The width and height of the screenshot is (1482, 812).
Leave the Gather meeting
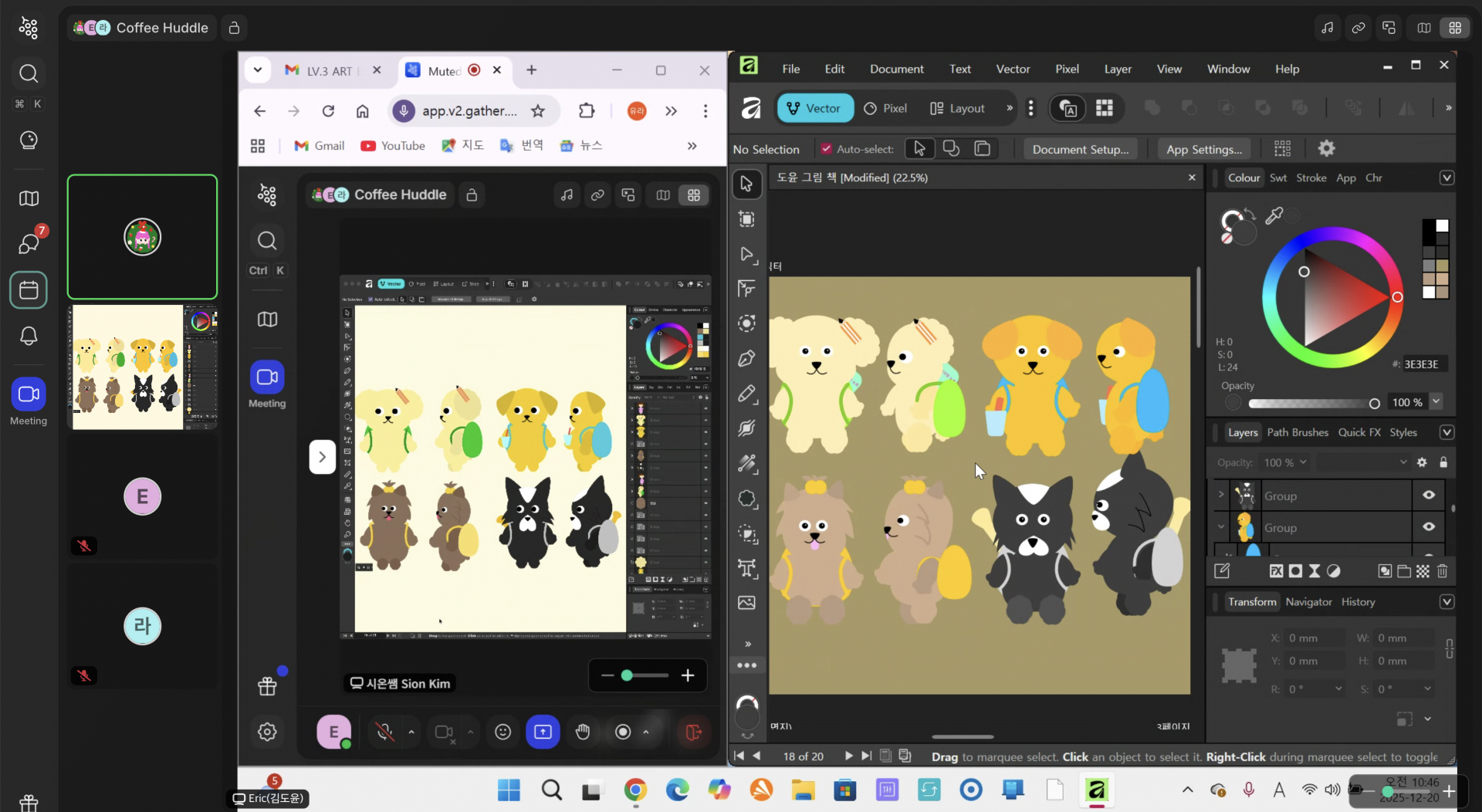(693, 732)
